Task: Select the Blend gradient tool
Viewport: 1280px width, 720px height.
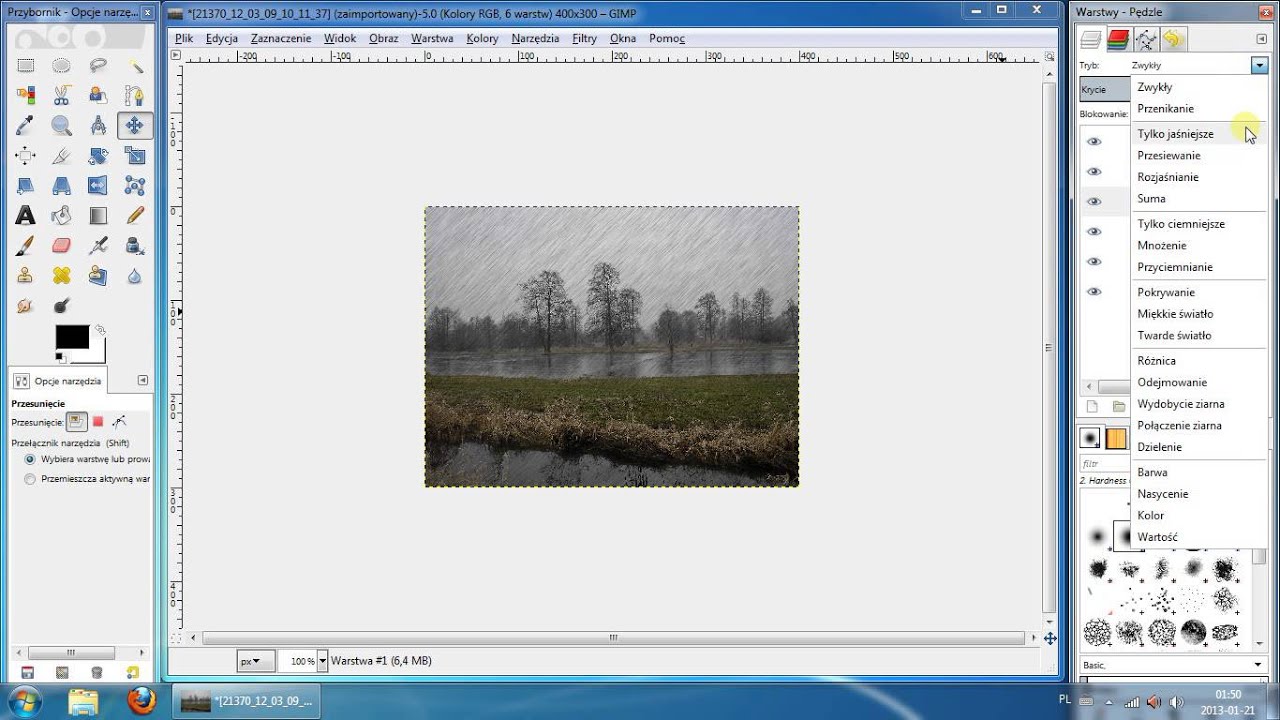Action: (98, 216)
